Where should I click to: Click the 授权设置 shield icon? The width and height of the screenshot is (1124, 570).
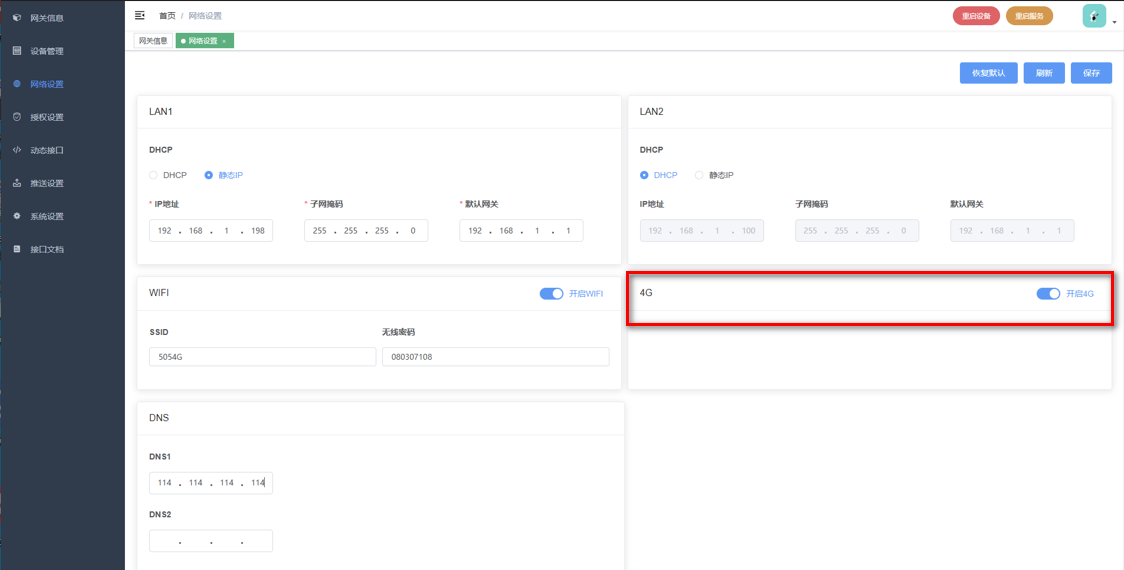pos(17,117)
